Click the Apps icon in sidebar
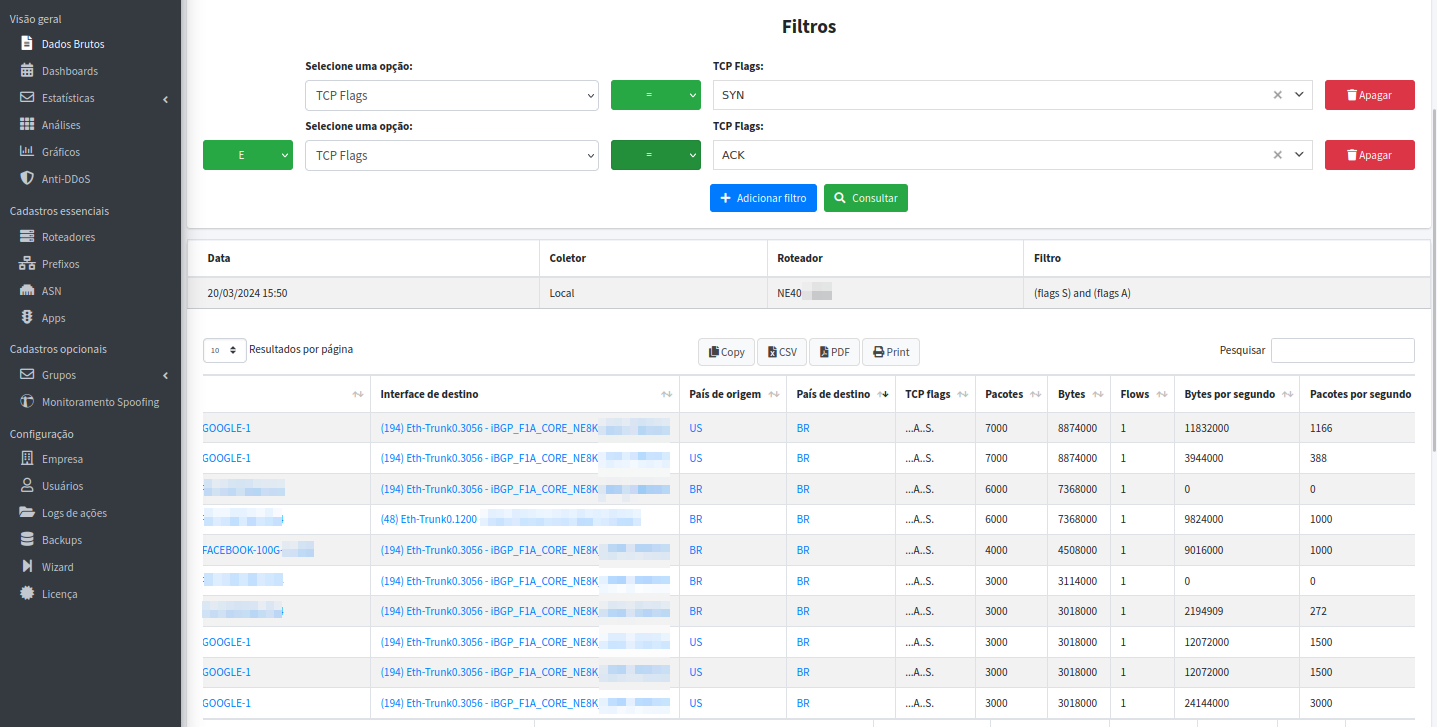 (27, 318)
